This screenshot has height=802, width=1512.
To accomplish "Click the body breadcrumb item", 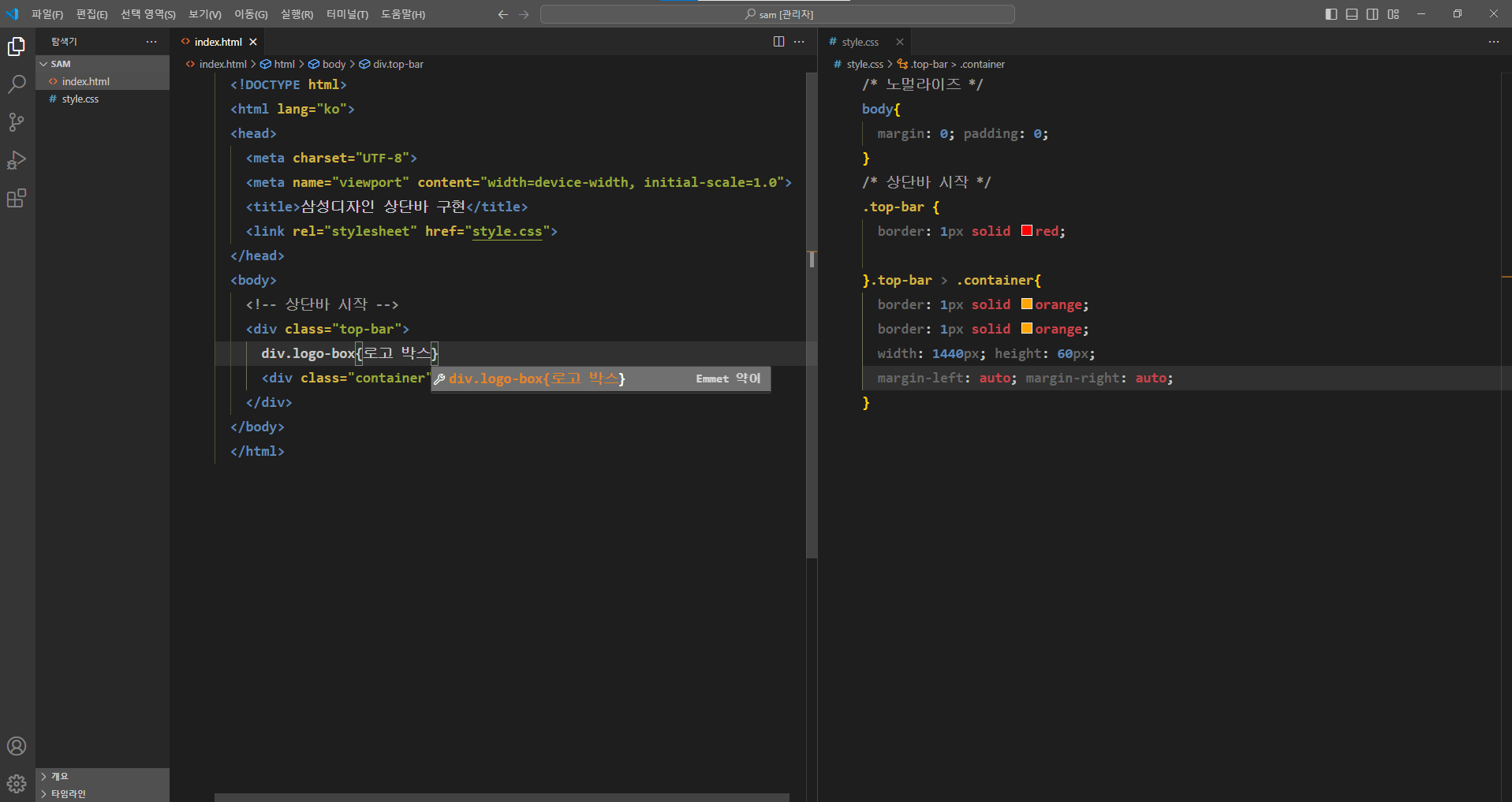I will (327, 64).
